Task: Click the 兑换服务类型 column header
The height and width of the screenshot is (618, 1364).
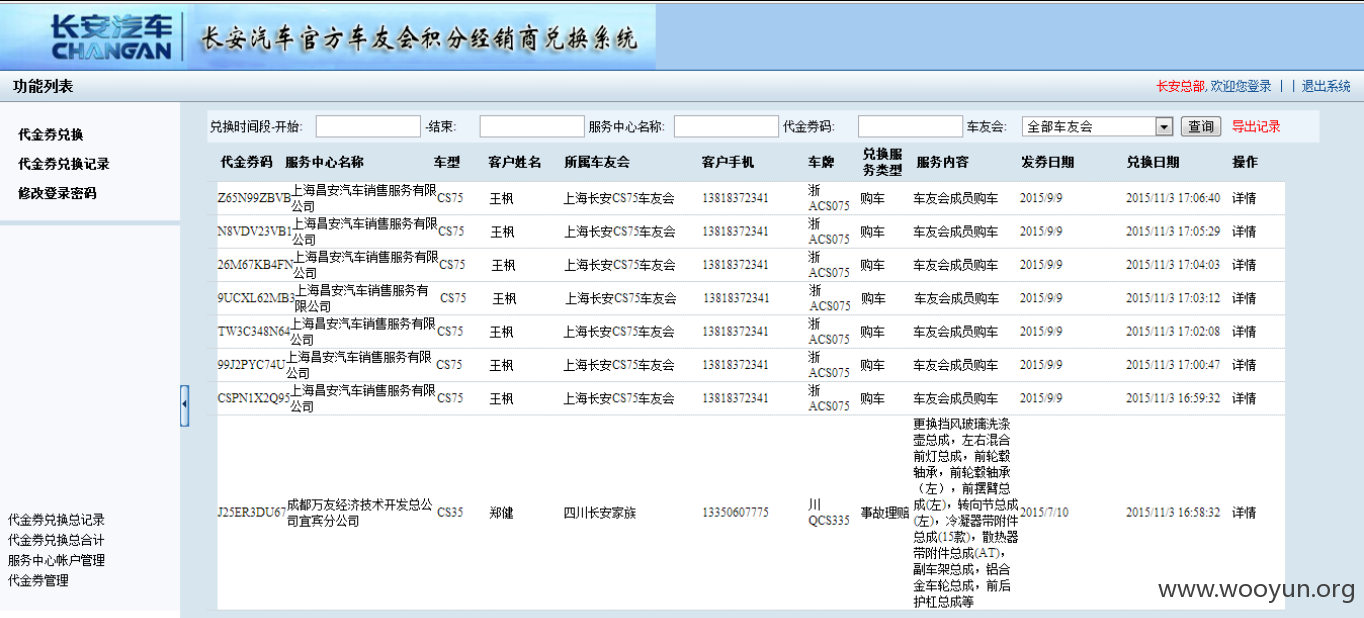Action: [882, 162]
